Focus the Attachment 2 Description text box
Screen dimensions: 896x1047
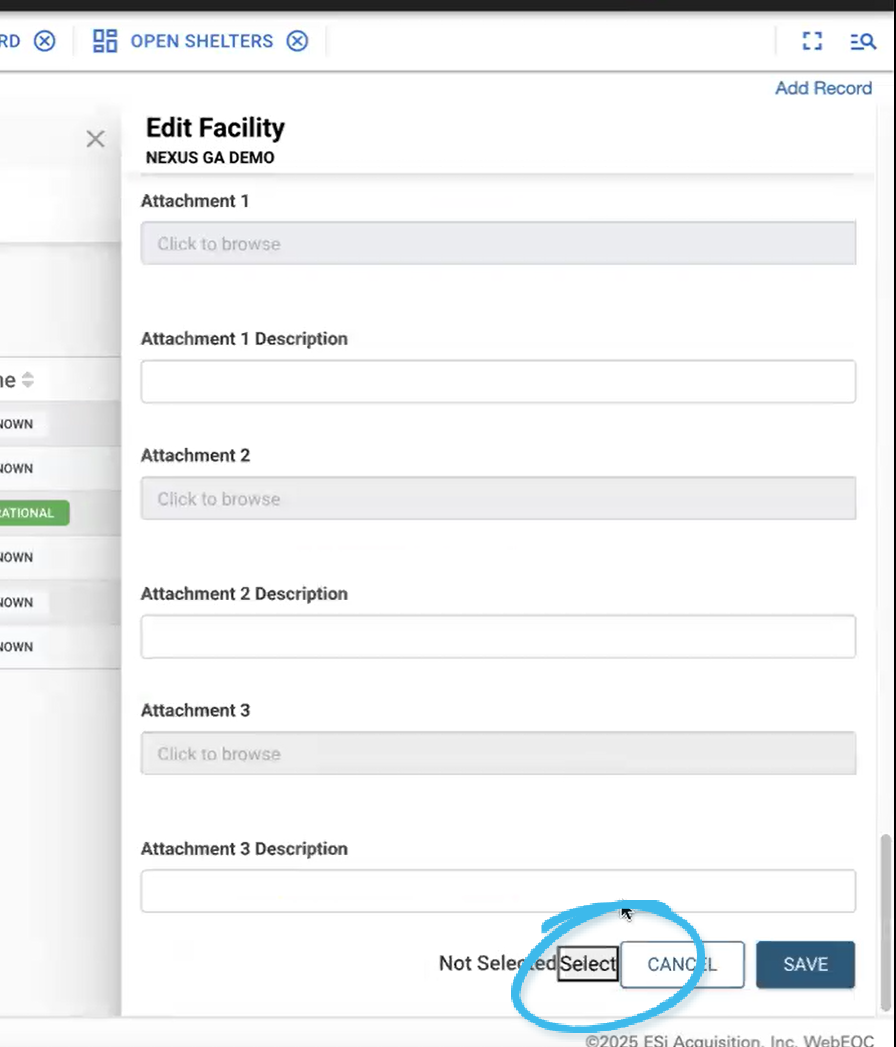[498, 637]
